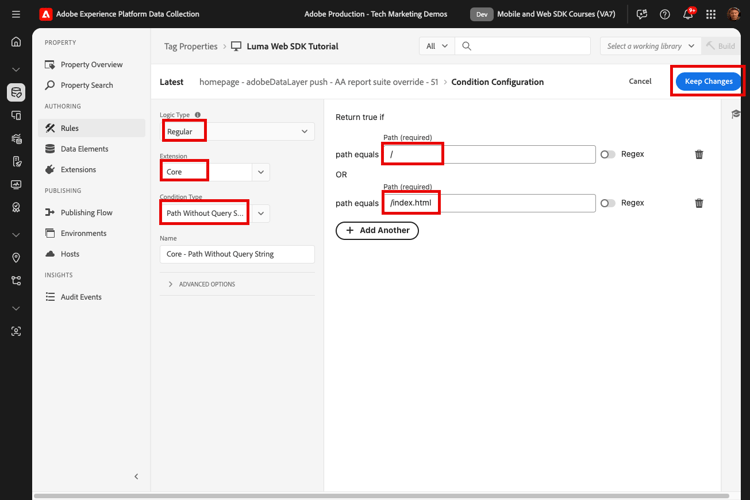Screen dimensions: 750x500
Task: Open the award ribbon icon in left rail
Action: pyautogui.click(x=16, y=207)
